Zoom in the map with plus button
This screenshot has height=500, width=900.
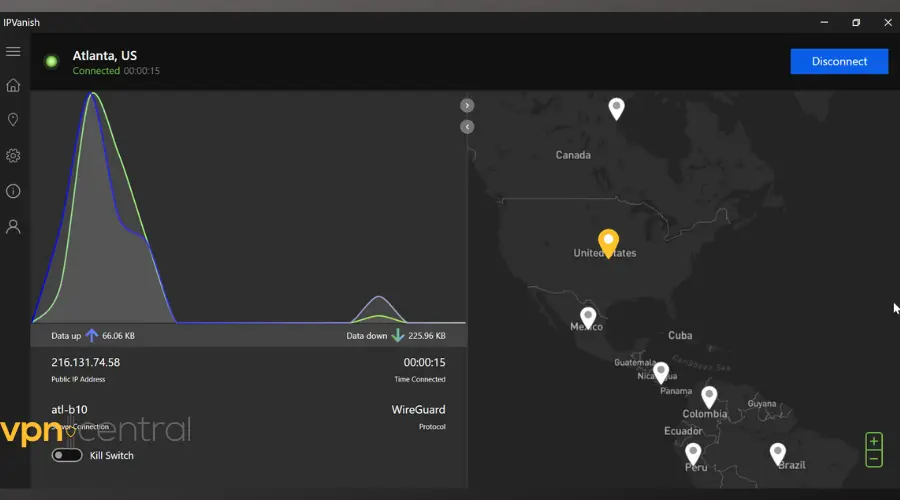pyautogui.click(x=874, y=441)
